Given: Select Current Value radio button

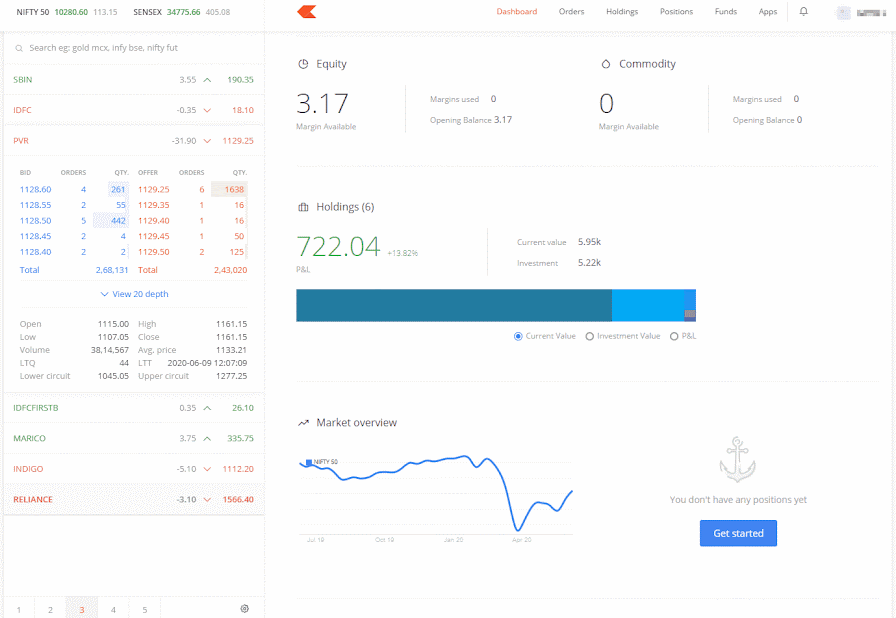Looking at the screenshot, I should tap(518, 336).
